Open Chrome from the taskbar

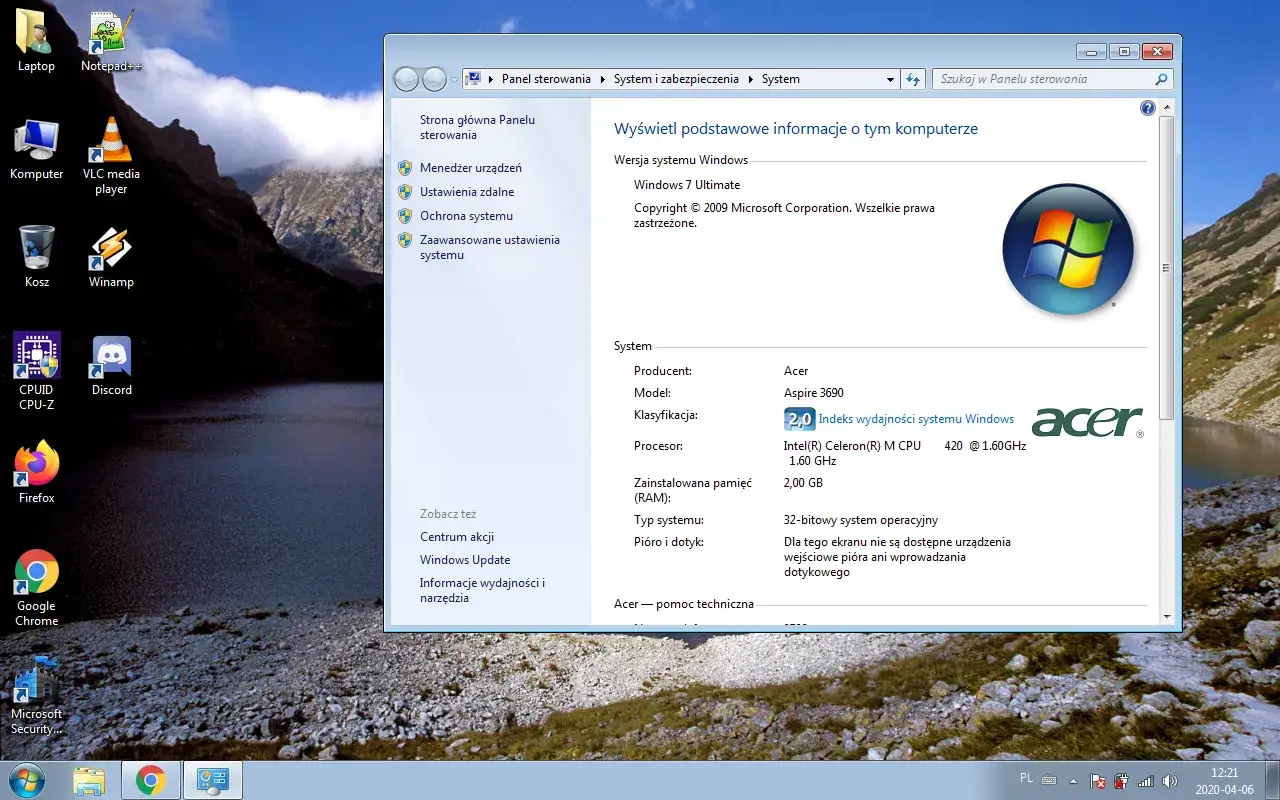click(x=151, y=780)
